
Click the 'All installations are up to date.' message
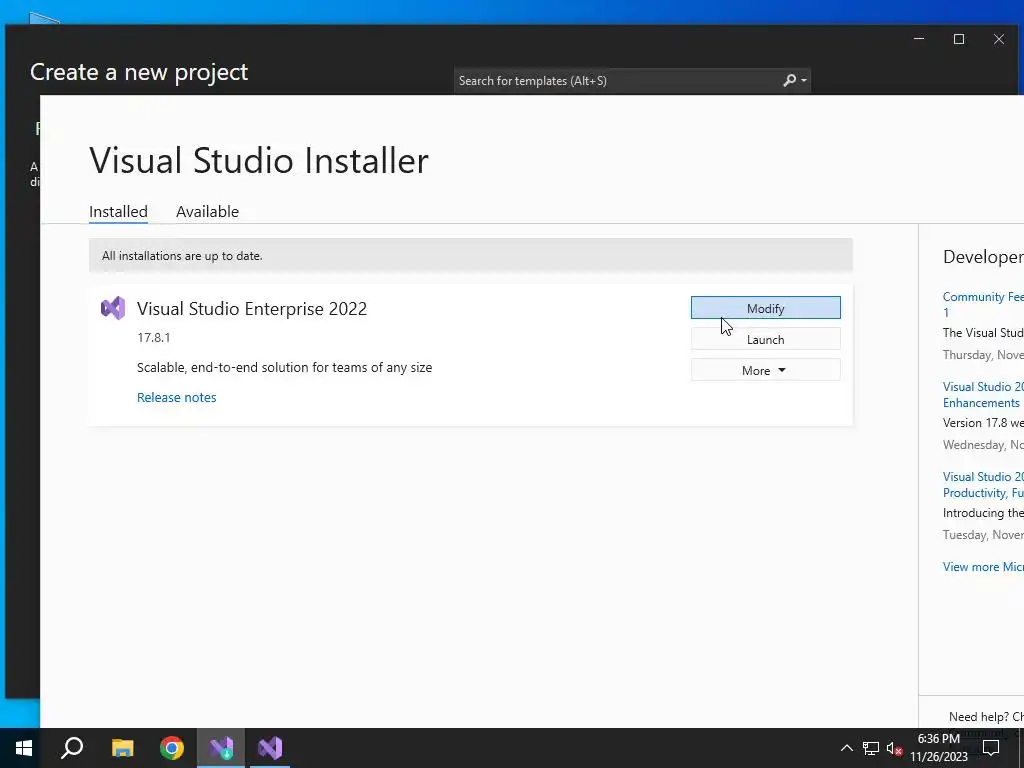(x=182, y=256)
